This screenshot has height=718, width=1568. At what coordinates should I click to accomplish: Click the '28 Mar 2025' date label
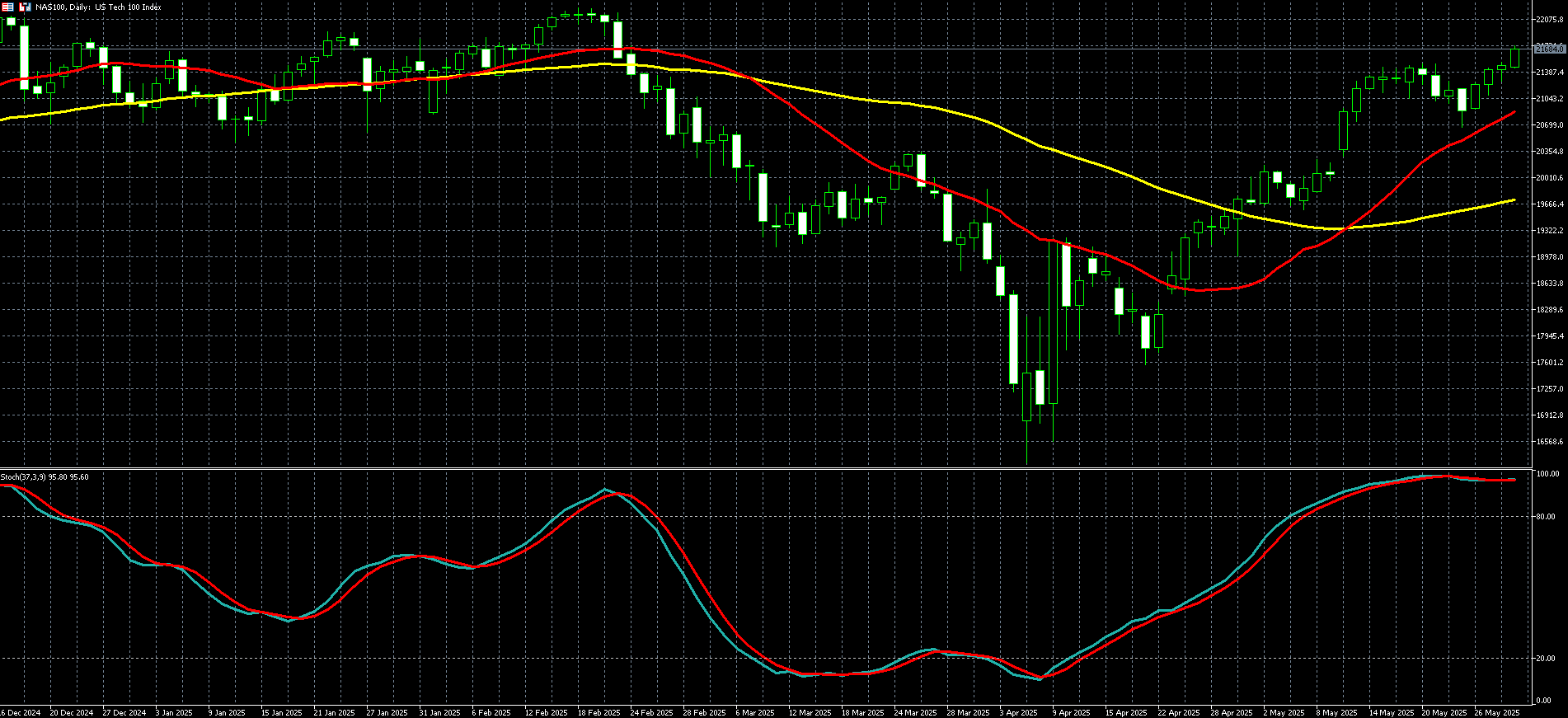(969, 713)
